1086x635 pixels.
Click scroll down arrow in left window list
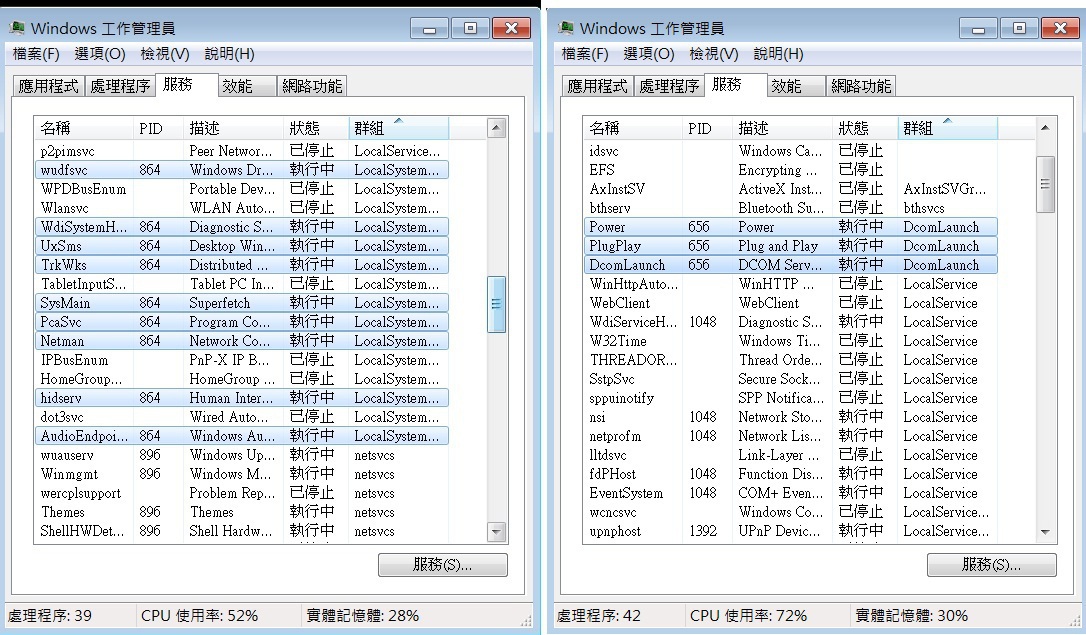pyautogui.click(x=497, y=532)
